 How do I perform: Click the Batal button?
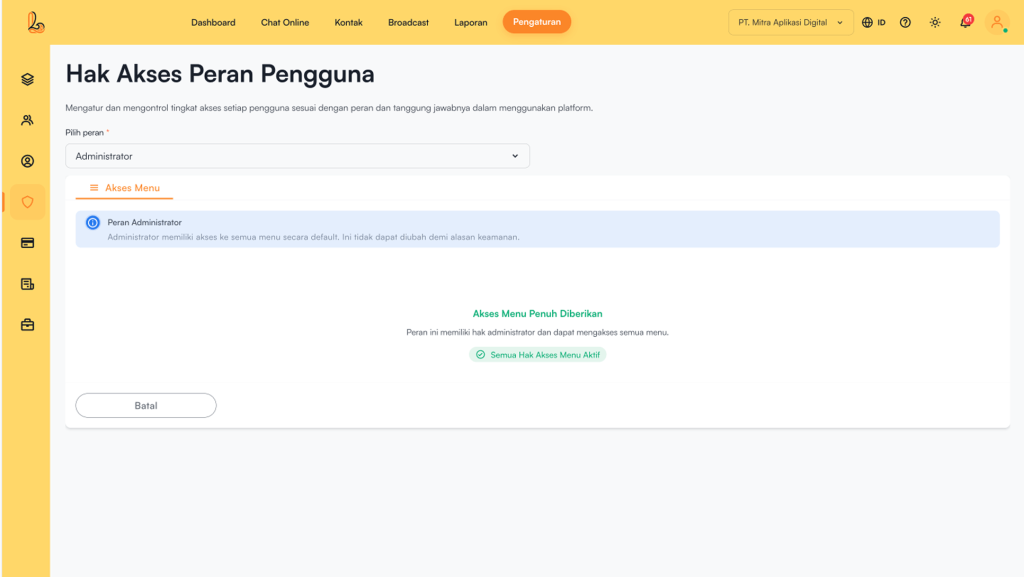click(x=146, y=406)
